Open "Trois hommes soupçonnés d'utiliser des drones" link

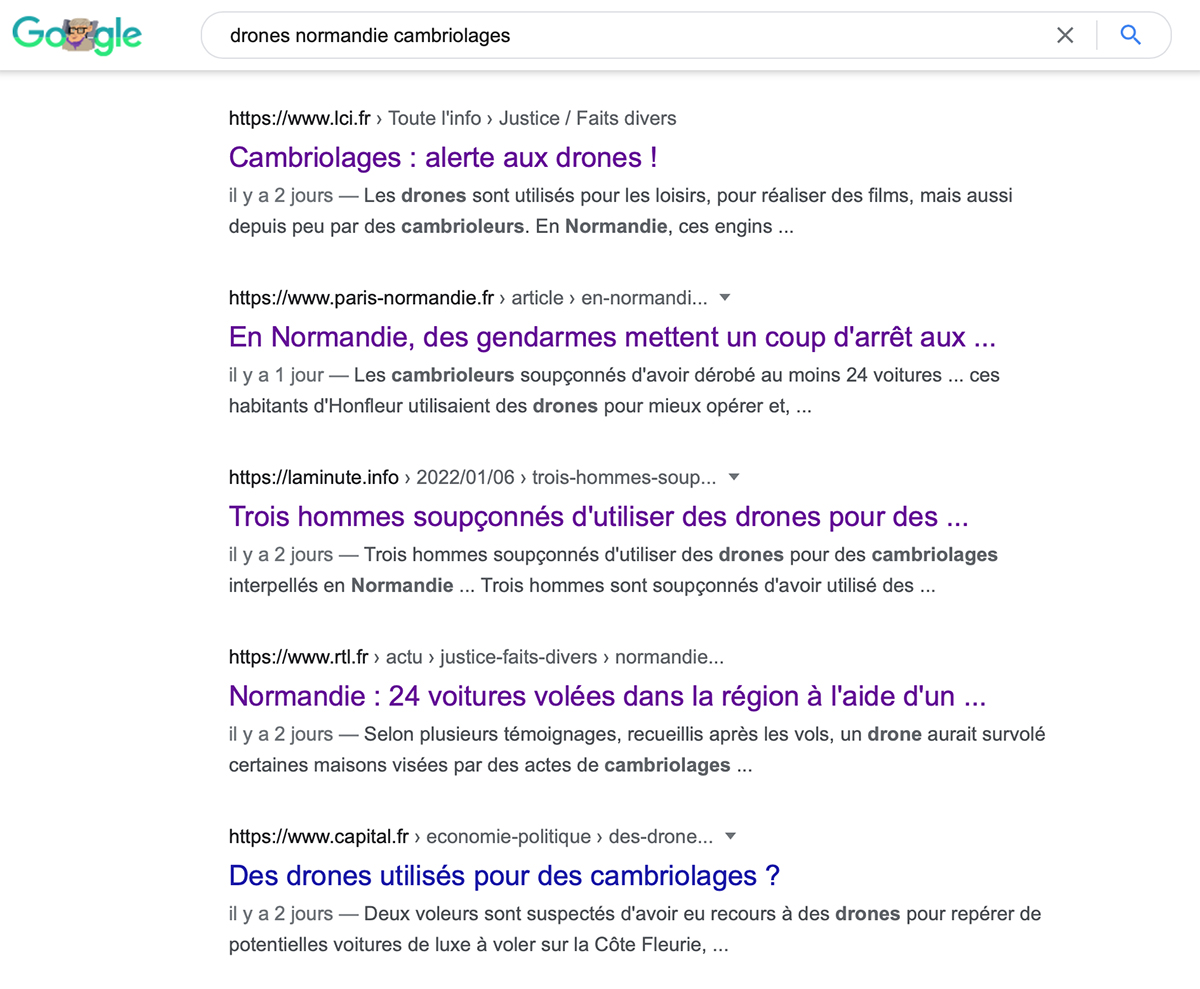599,517
